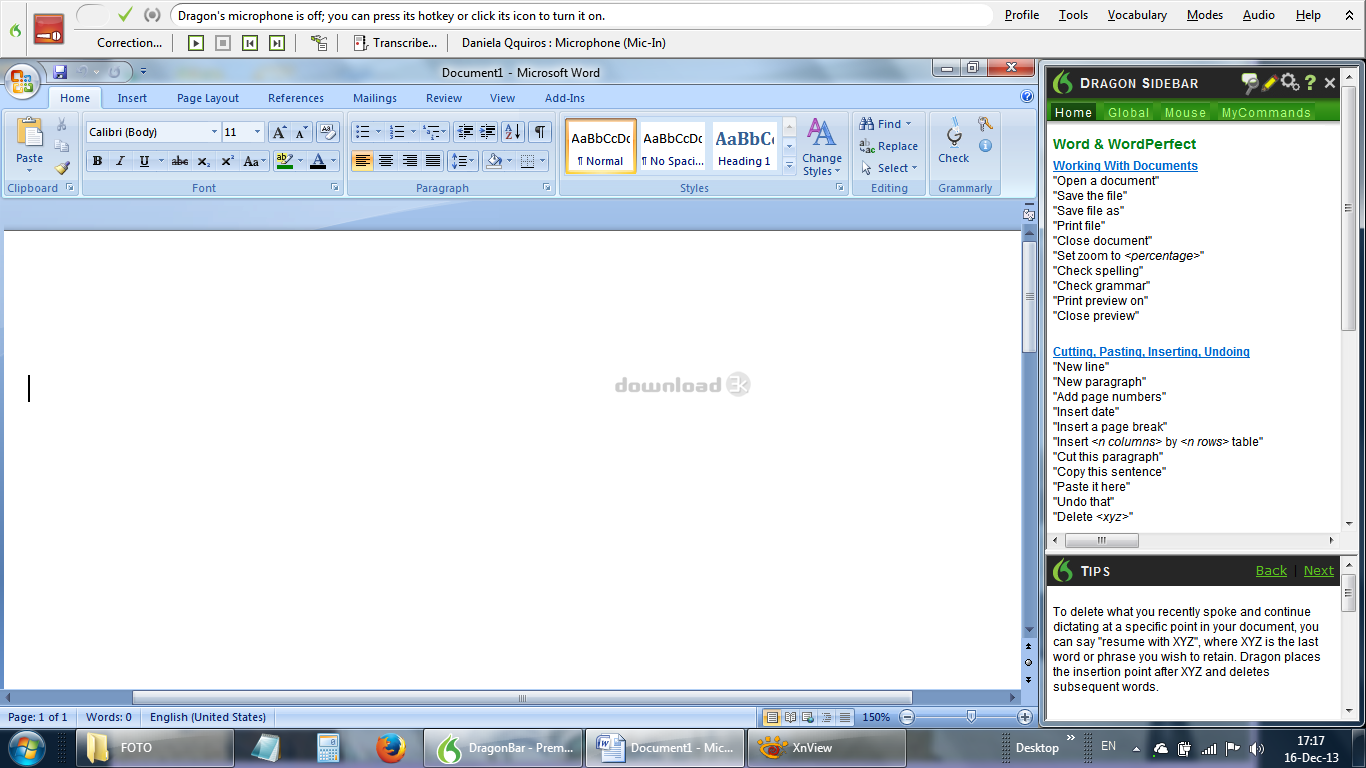Click the Office button in Word
Image resolution: width=1366 pixels, height=768 pixels.
(22, 80)
